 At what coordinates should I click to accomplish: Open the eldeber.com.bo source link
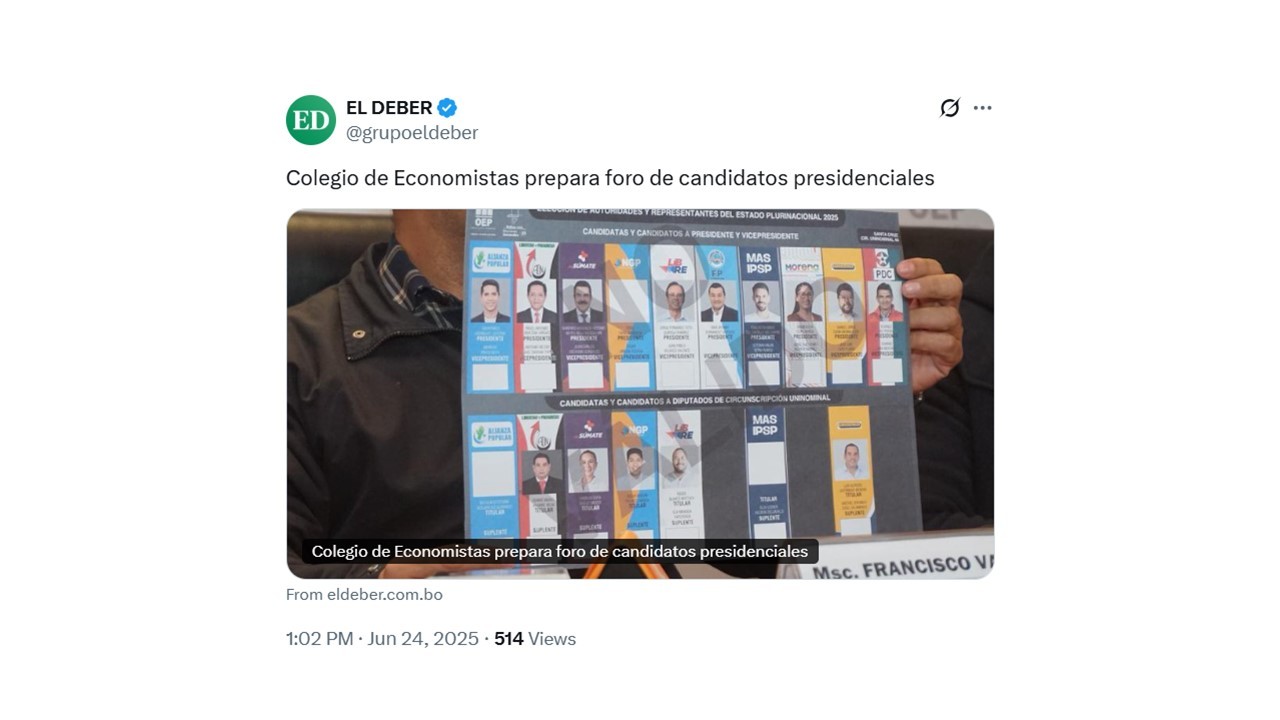[364, 594]
